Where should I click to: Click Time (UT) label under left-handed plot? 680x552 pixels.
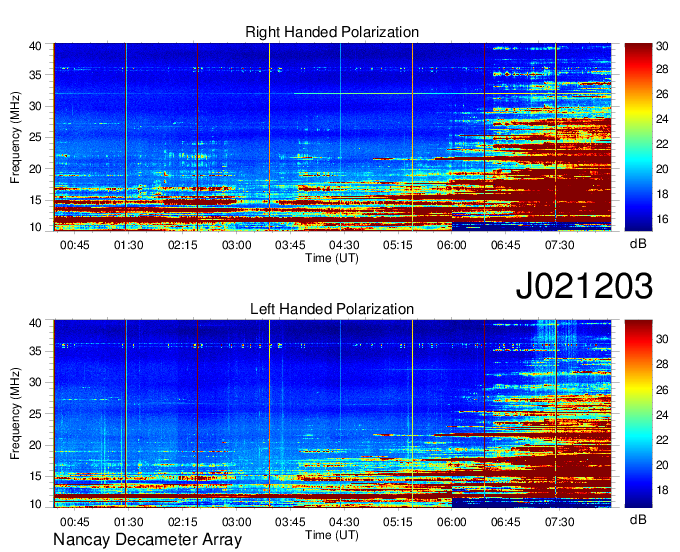click(x=332, y=535)
